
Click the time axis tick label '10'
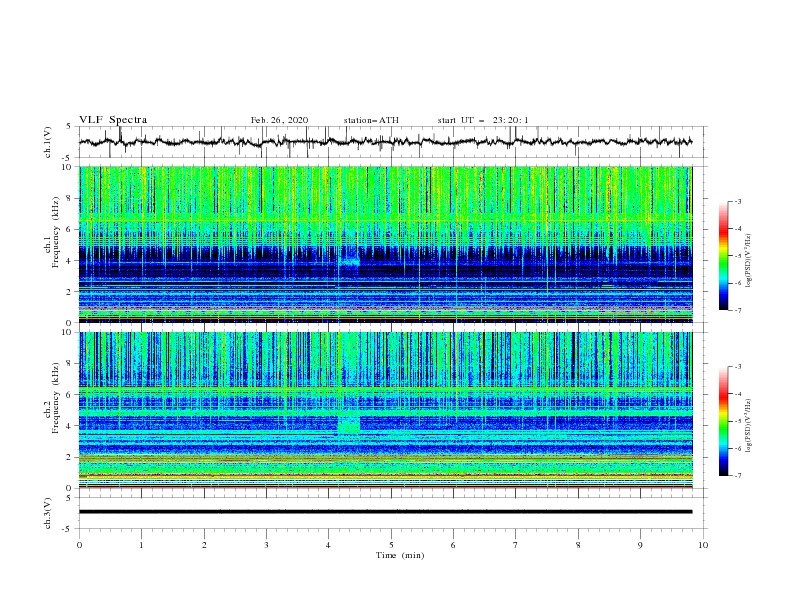(703, 545)
